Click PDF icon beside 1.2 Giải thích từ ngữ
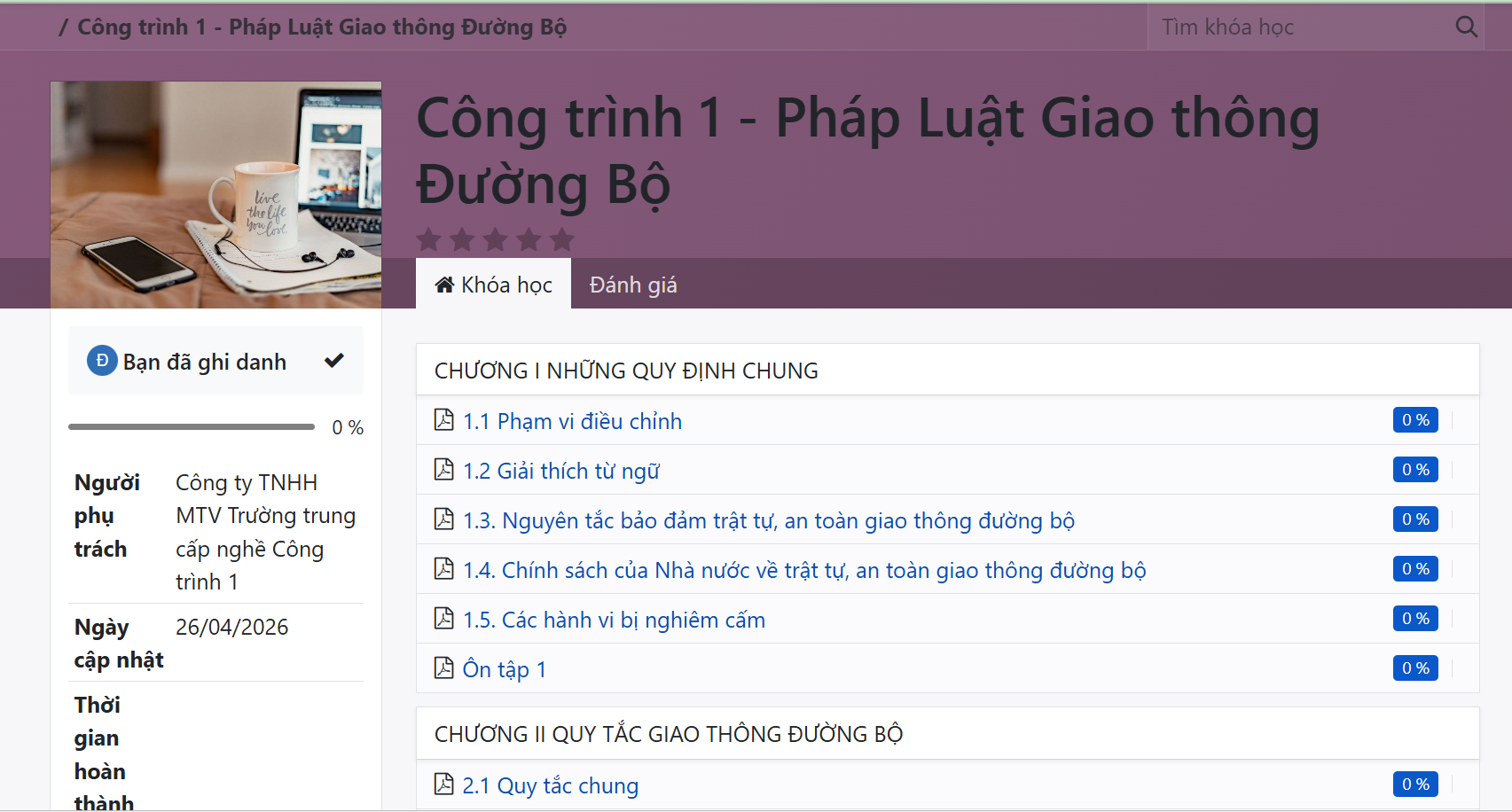Image resolution: width=1512 pixels, height=812 pixels. (x=443, y=469)
